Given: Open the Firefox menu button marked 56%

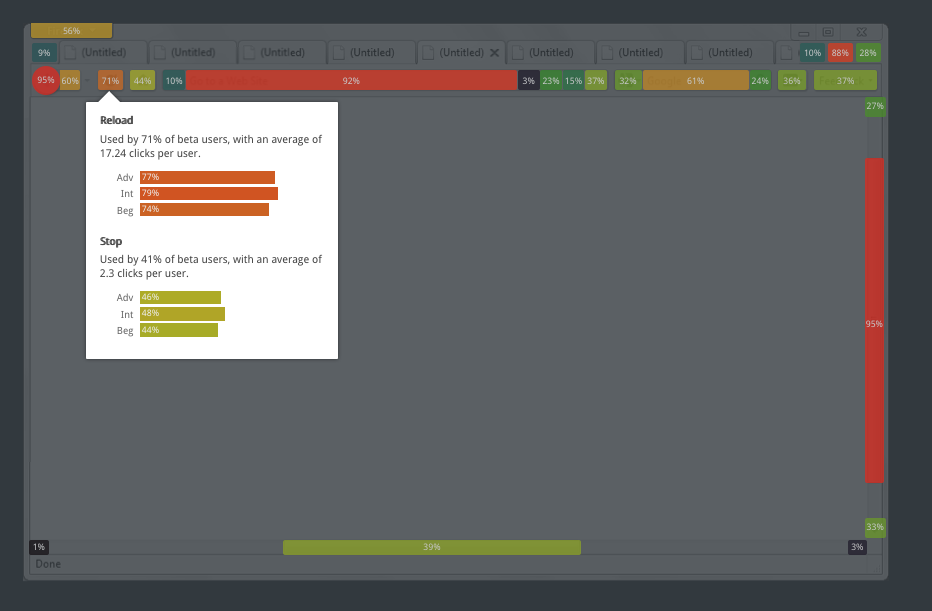Looking at the screenshot, I should tap(71, 30).
